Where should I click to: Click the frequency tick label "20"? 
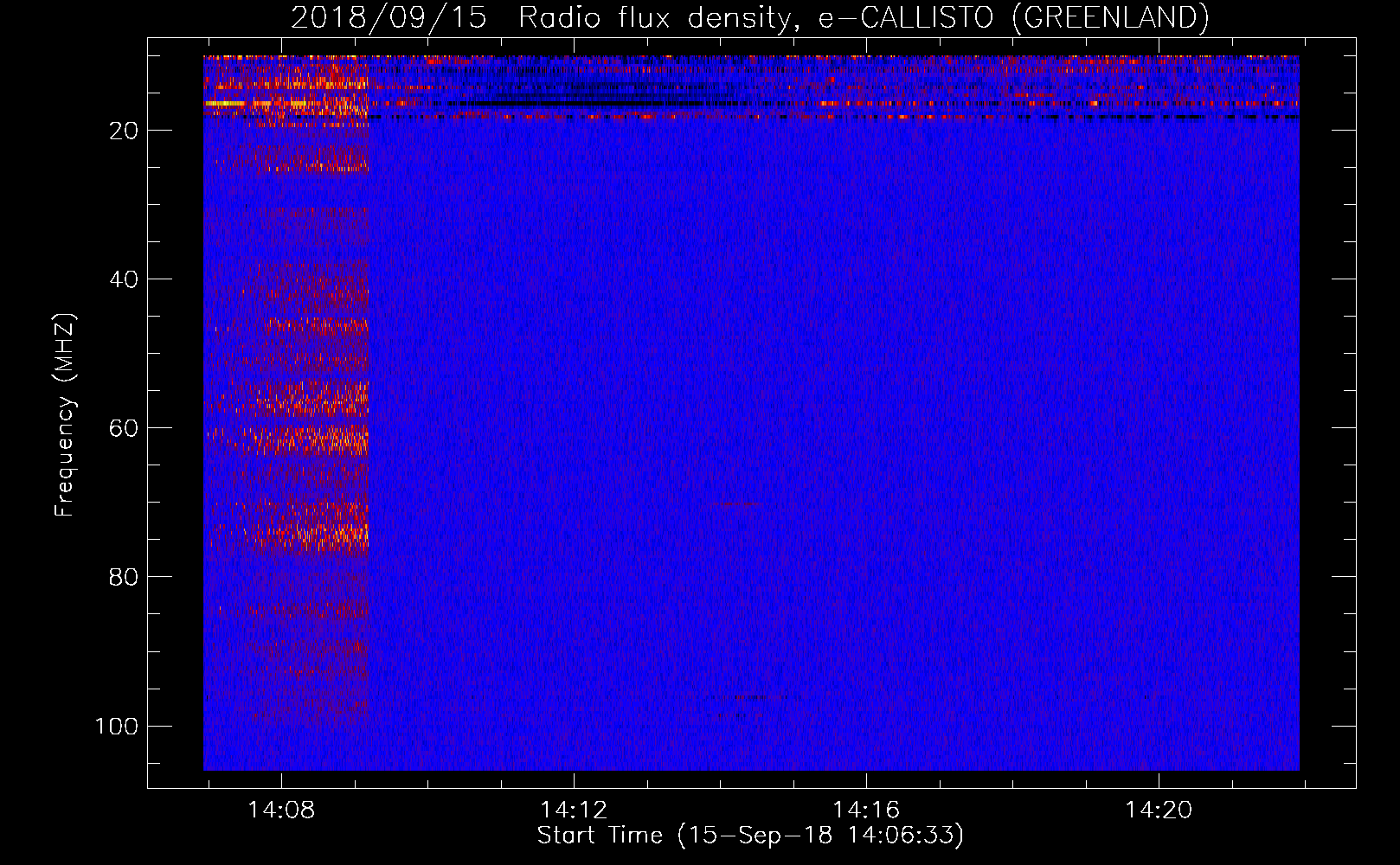point(125,131)
